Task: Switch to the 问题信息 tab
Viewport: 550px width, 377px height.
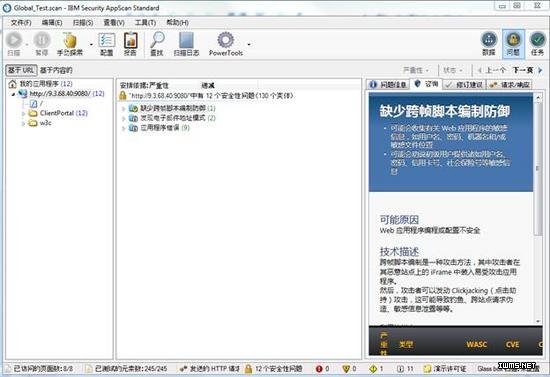Action: (x=388, y=85)
